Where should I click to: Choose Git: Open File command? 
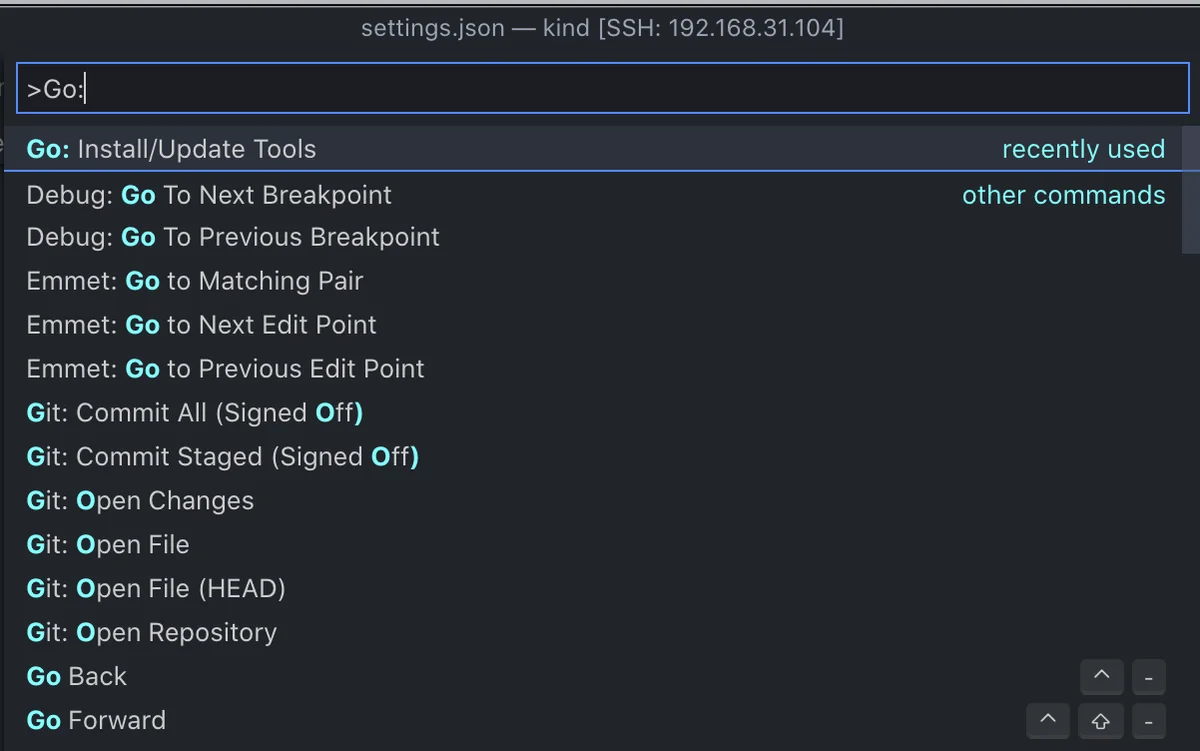click(x=592, y=545)
